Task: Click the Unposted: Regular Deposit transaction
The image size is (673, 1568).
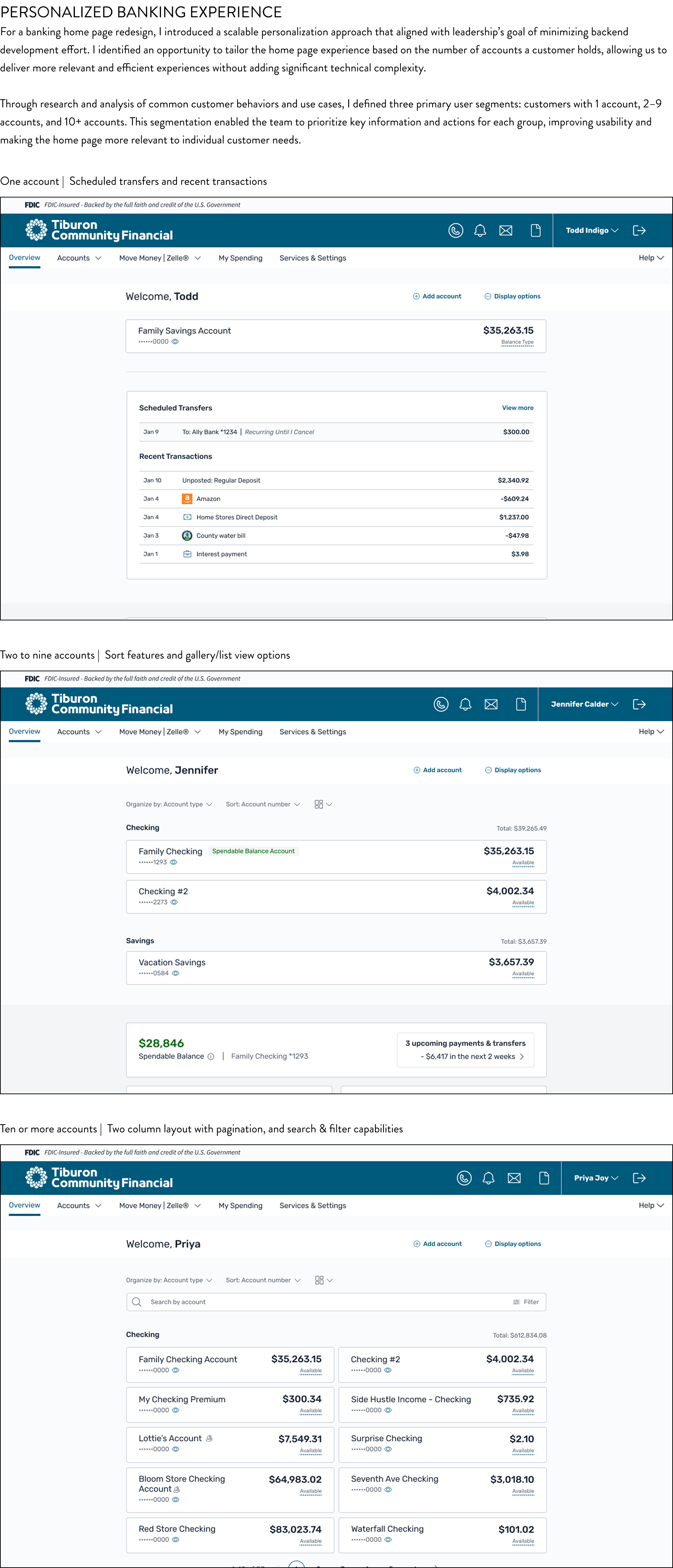Action: point(336,480)
